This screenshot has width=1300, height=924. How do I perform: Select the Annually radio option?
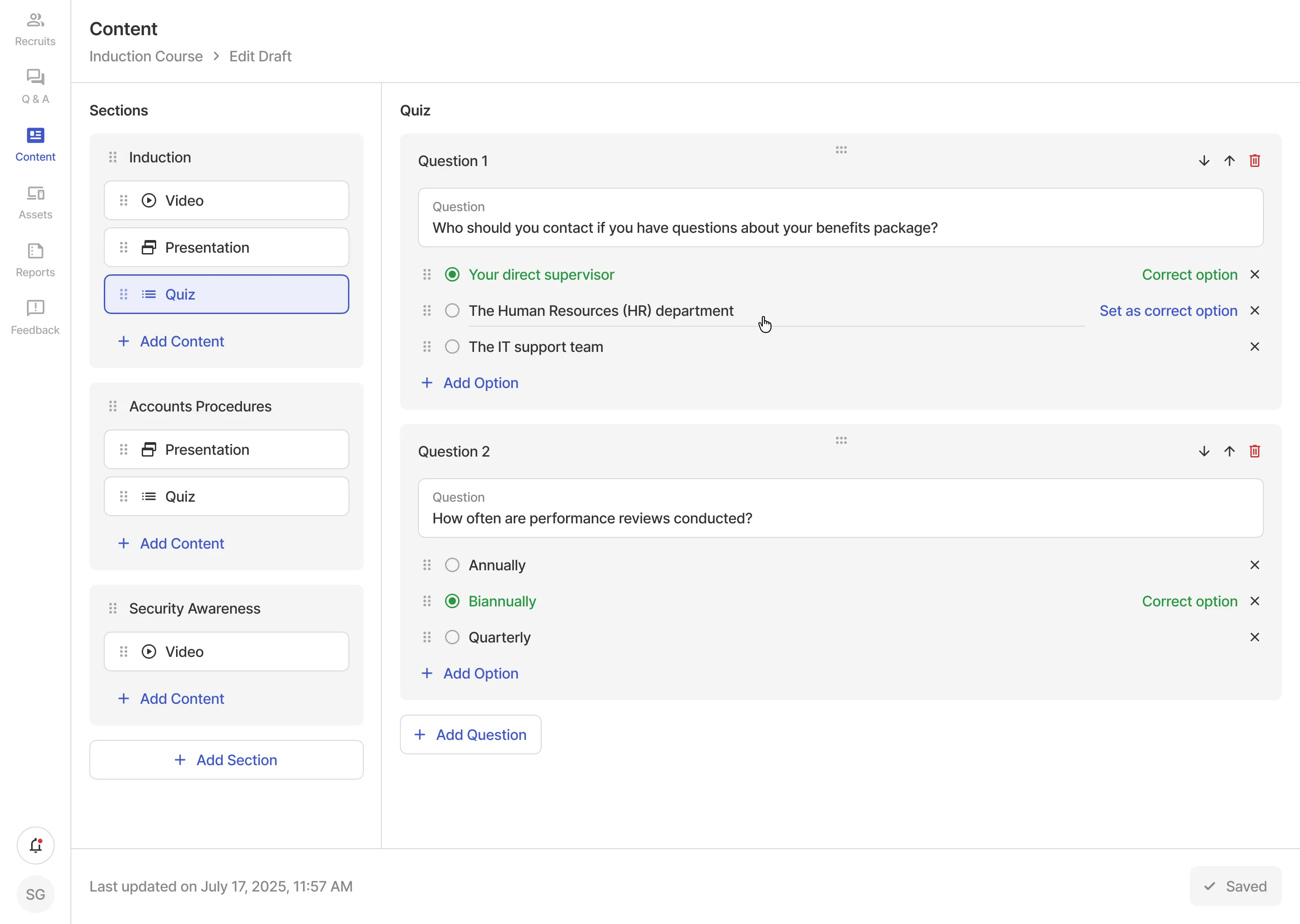click(452, 565)
